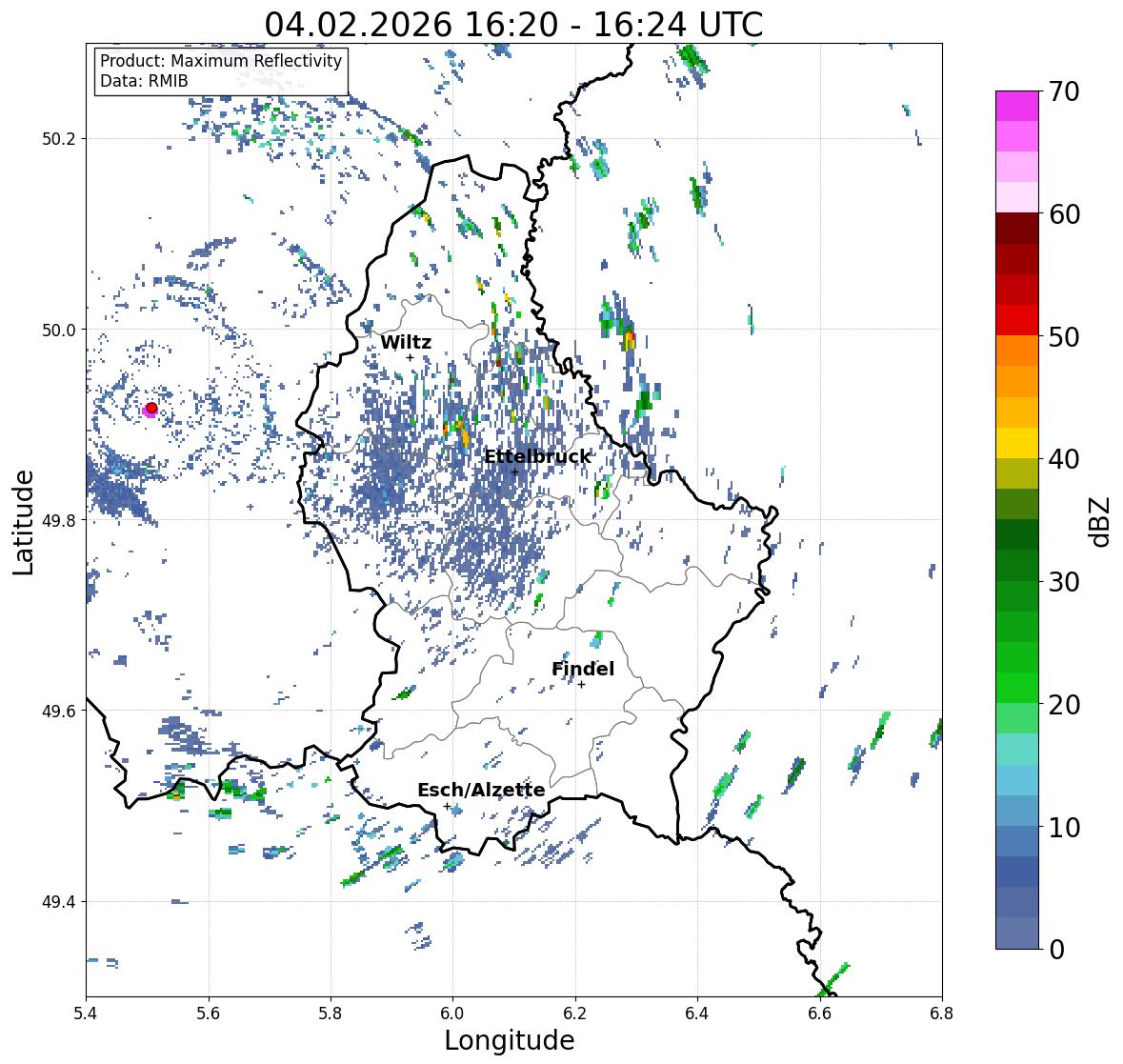Click the yellow 40 dBZ colorbar segment

tap(1017, 443)
